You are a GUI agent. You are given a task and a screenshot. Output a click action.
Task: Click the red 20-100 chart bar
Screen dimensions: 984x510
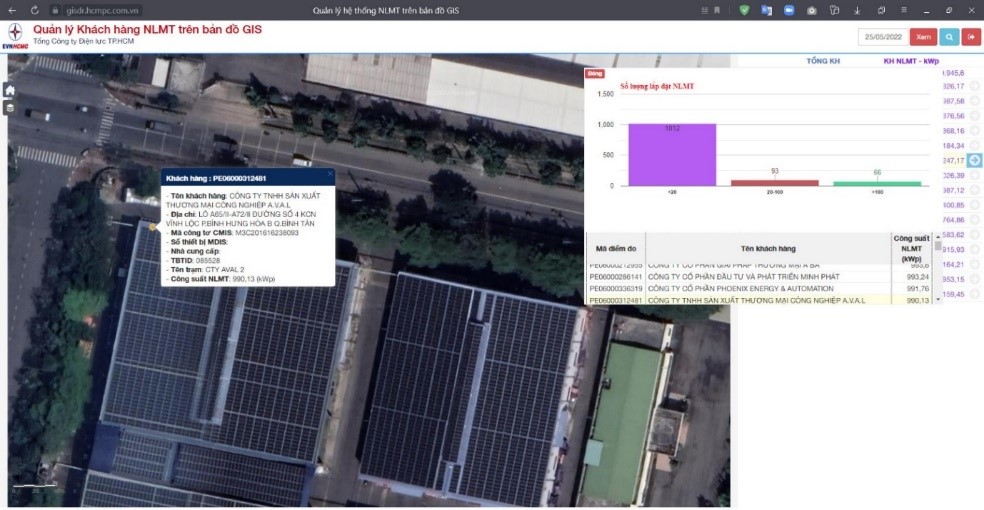[774, 183]
